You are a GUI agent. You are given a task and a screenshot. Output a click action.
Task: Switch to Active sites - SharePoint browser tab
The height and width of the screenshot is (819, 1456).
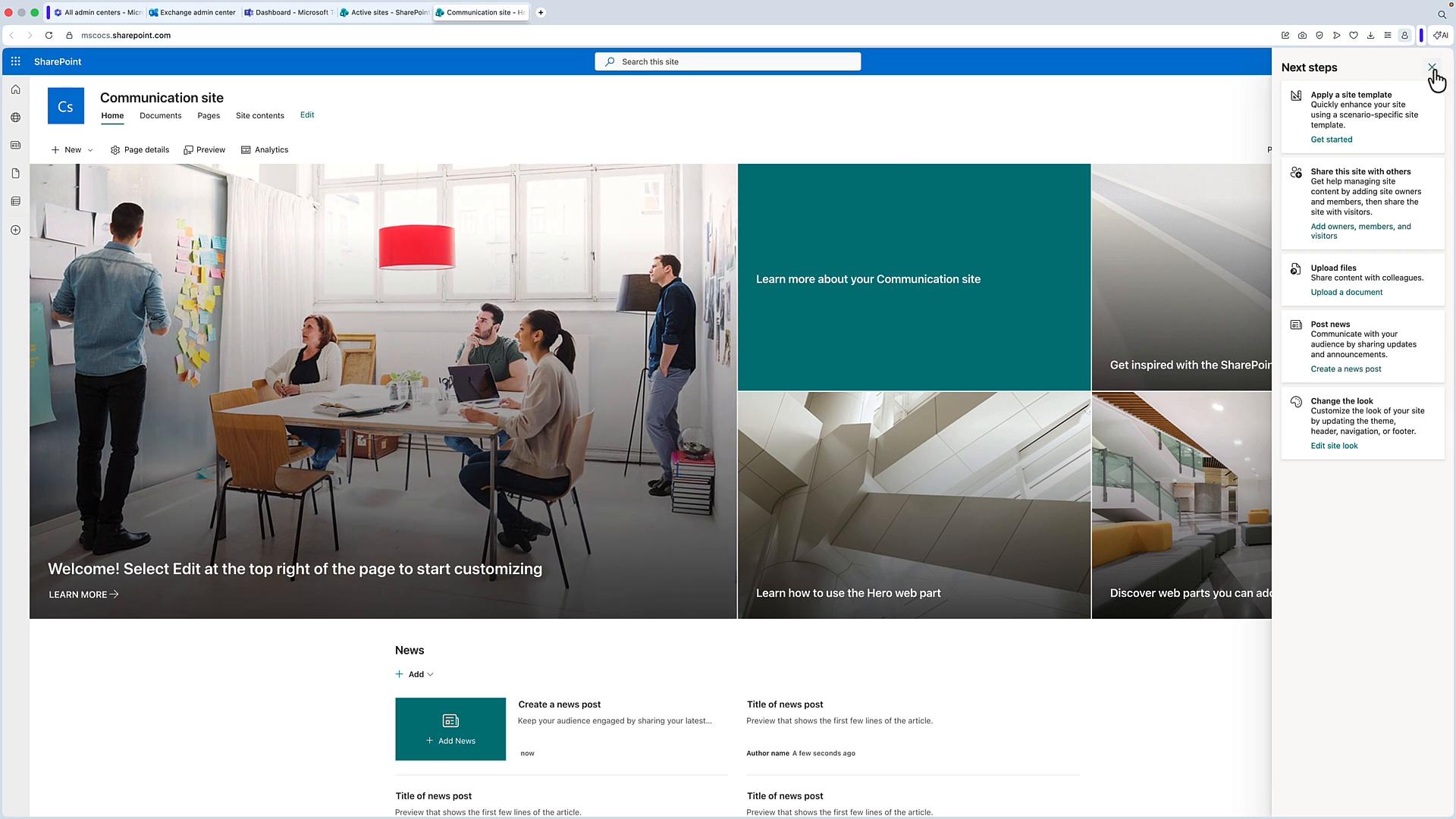coord(384,13)
